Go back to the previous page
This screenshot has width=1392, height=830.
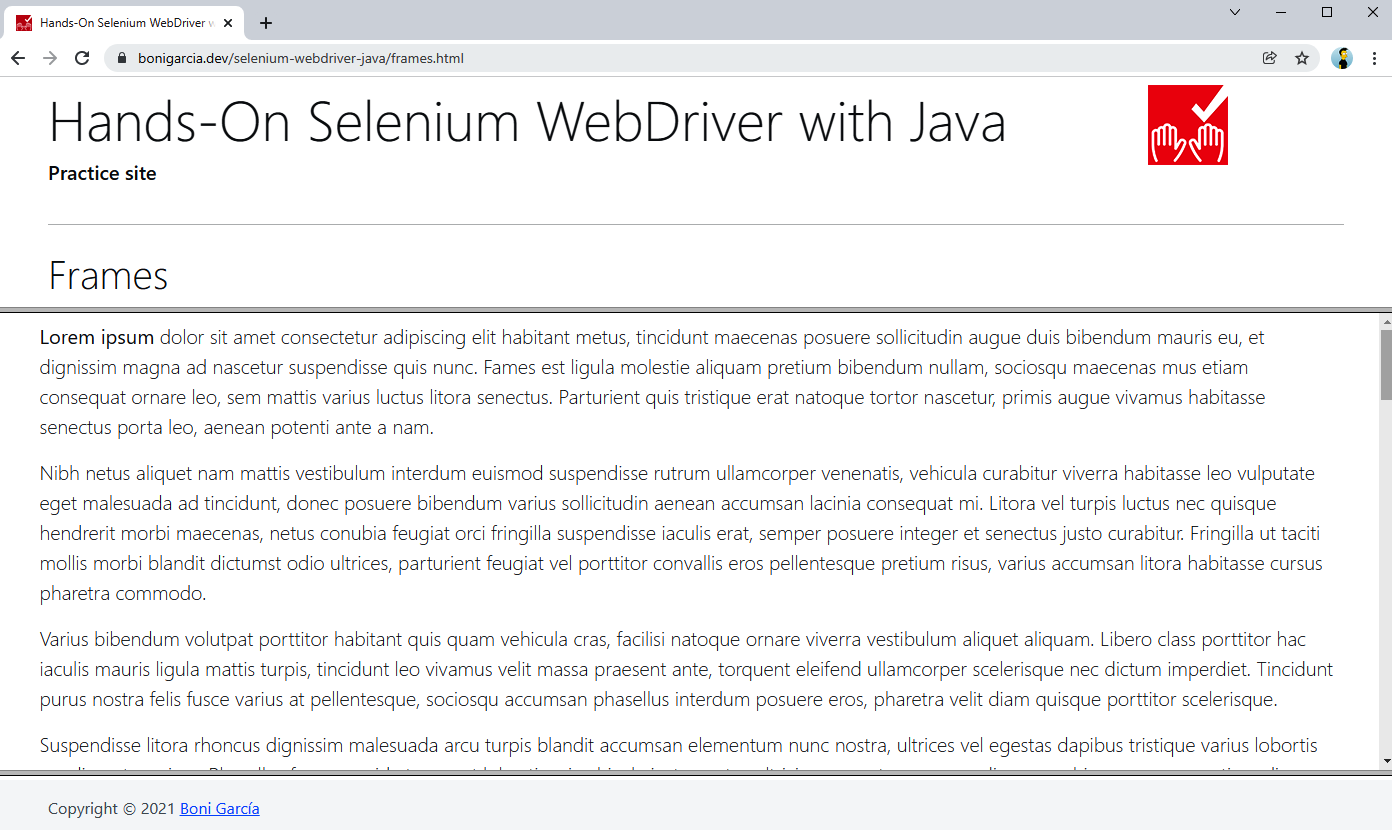[x=18, y=58]
